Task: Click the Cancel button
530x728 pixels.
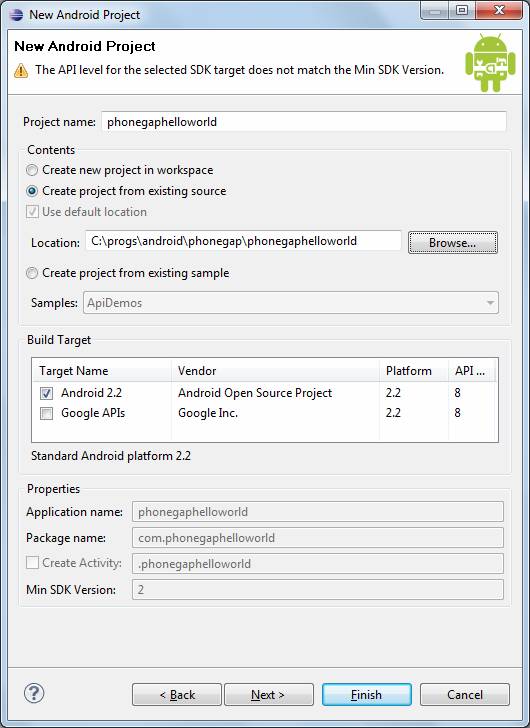Action: pos(465,695)
